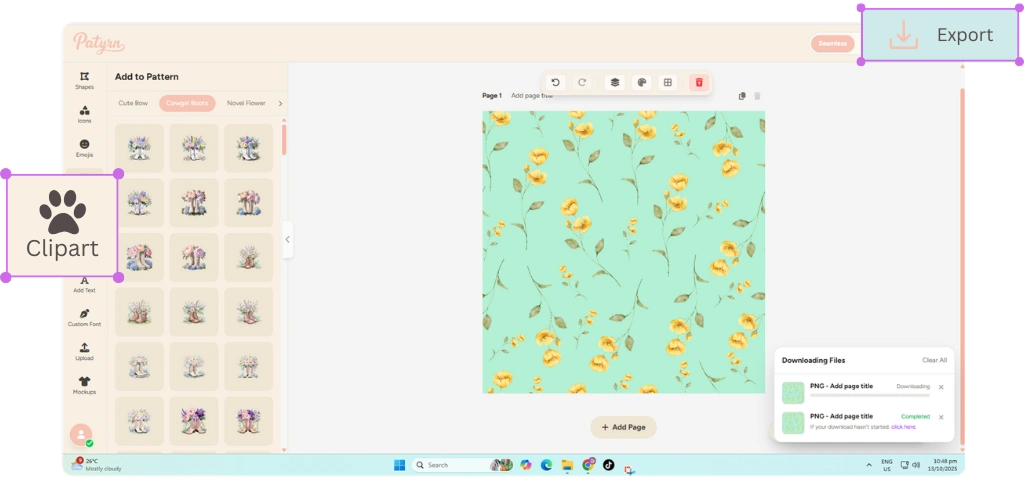Open the Mockups panel
Viewport: 1024px width, 481px height.
tap(84, 385)
